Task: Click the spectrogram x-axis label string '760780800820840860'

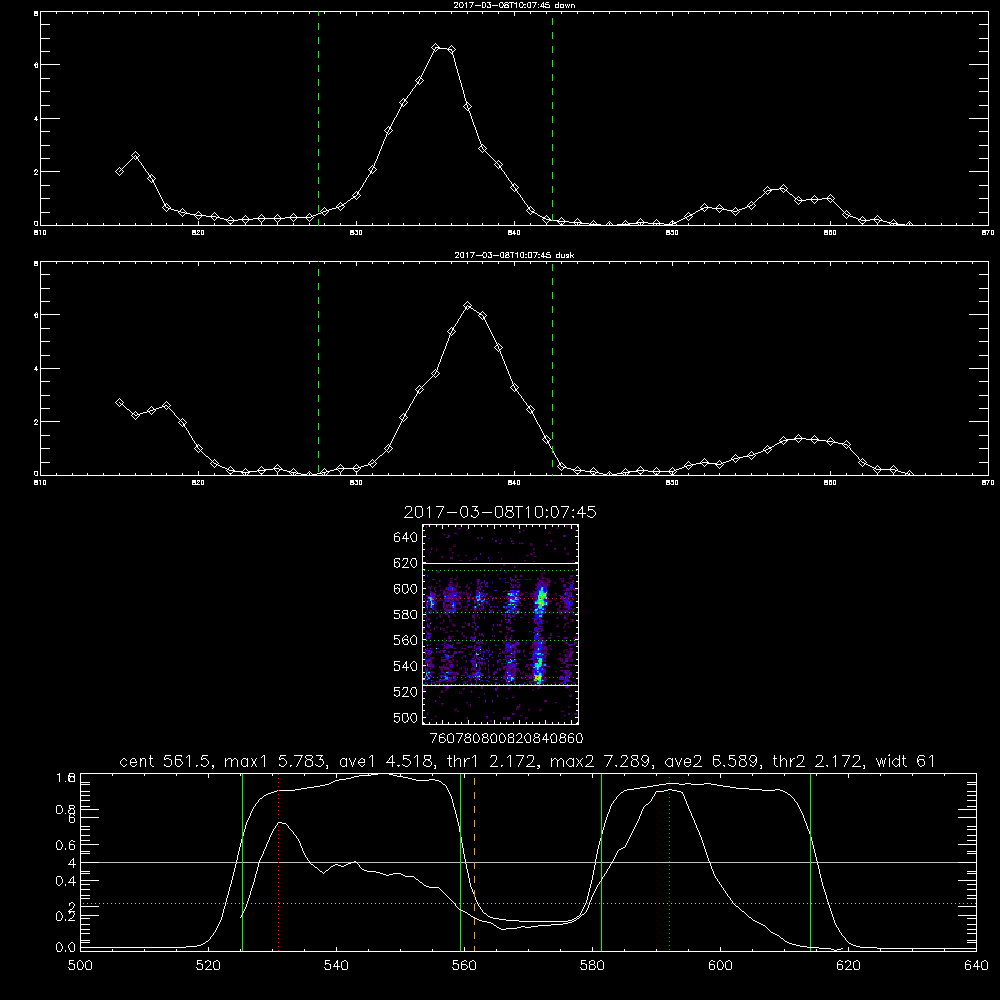Action: (506, 739)
